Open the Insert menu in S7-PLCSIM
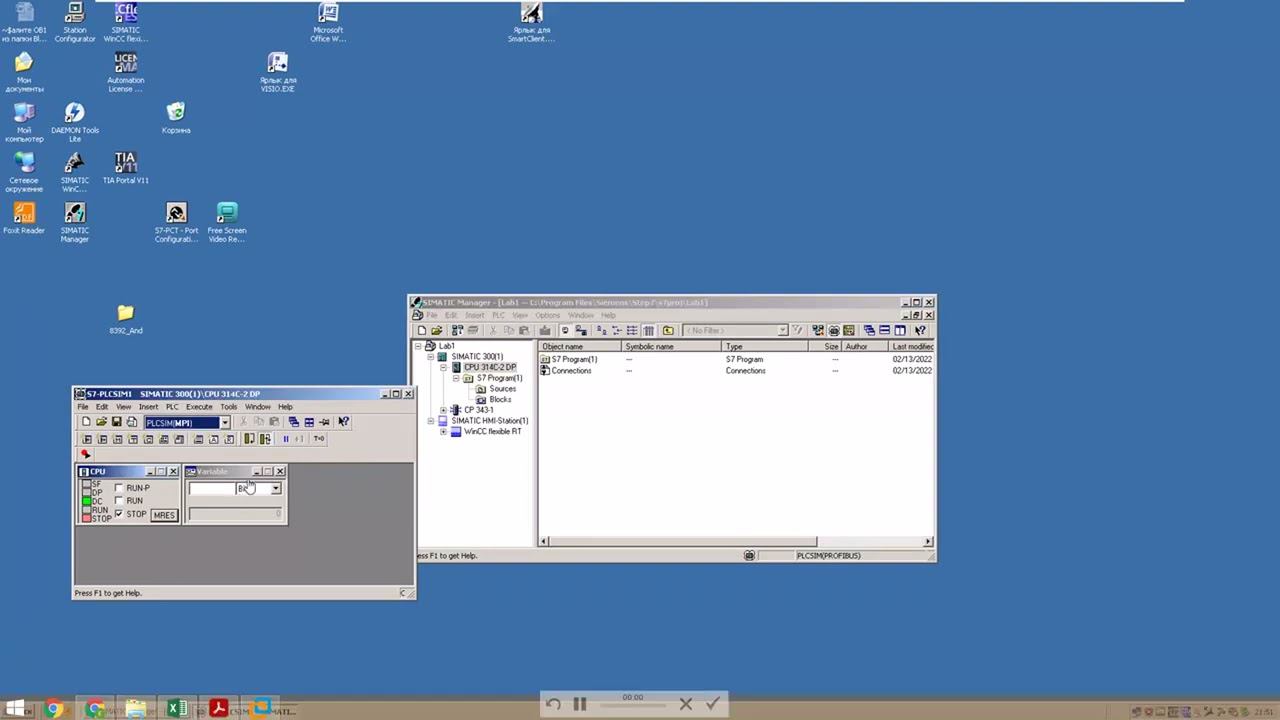1280x720 pixels. (x=148, y=407)
